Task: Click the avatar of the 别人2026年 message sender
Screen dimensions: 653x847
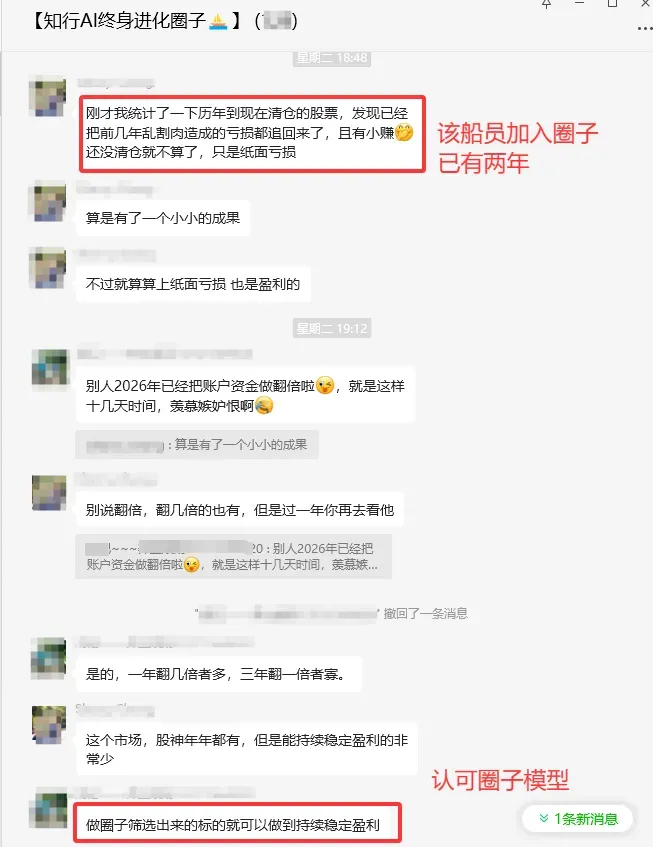Action: coord(50,367)
